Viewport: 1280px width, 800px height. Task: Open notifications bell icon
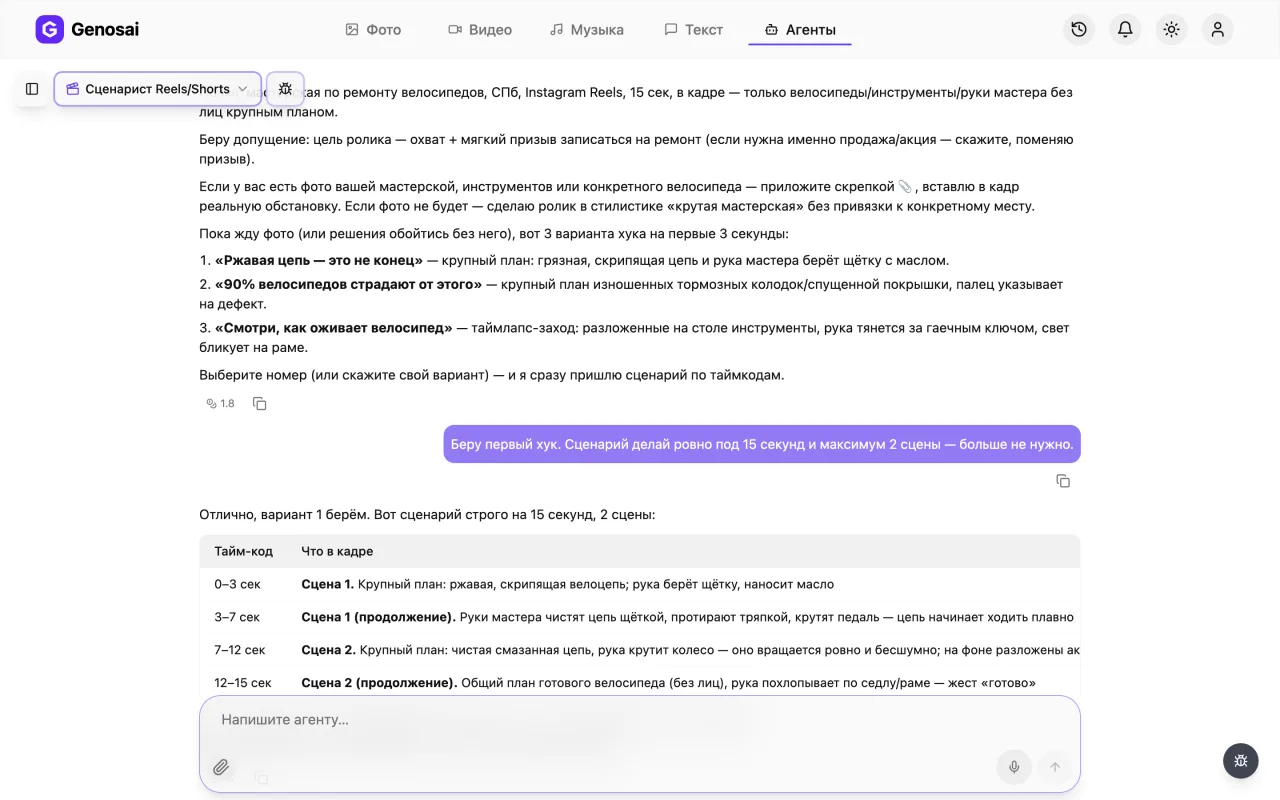tap(1125, 29)
